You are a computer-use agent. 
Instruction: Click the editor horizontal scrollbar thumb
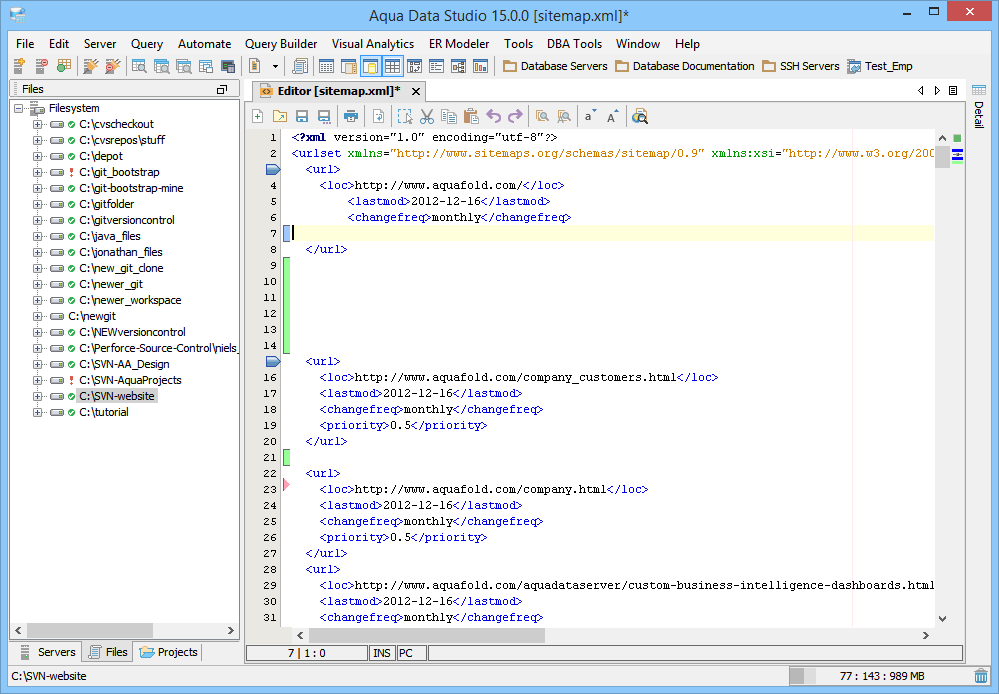pos(426,635)
